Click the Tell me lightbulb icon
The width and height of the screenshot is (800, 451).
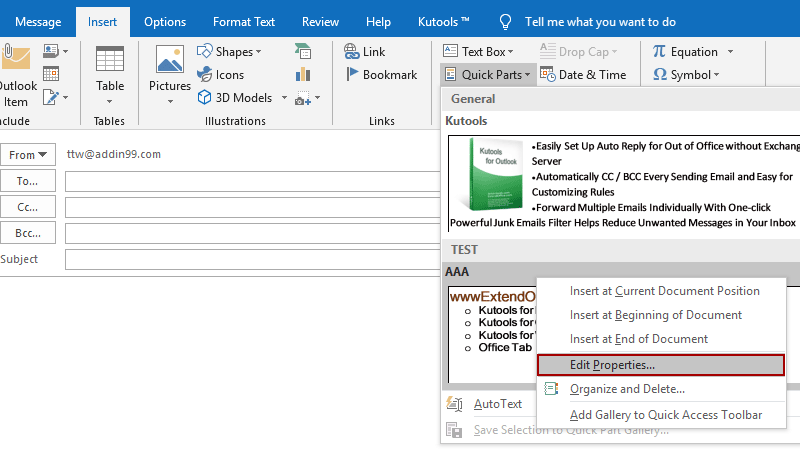point(506,21)
